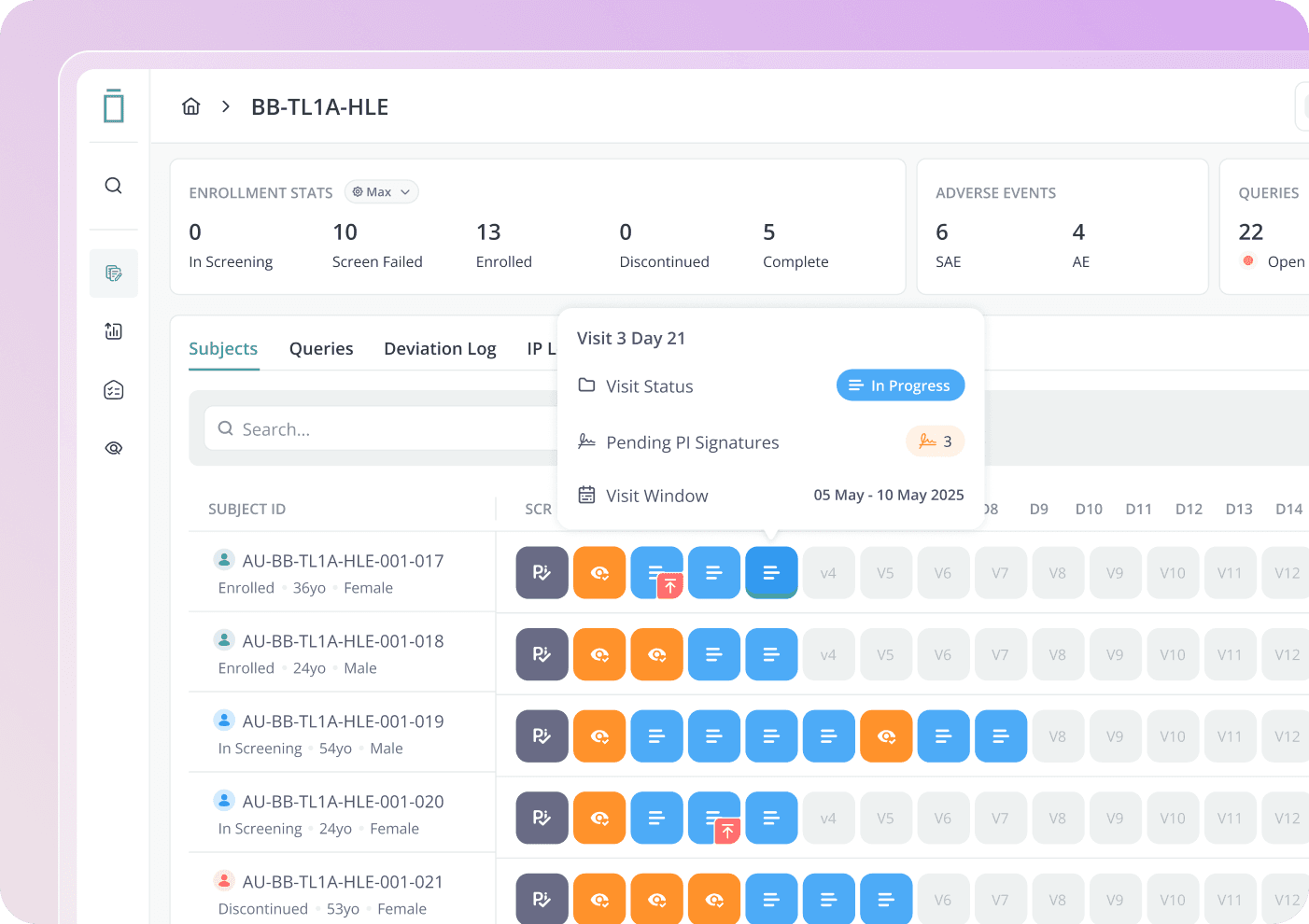Click SCR visit icon for subject 001-020

pyautogui.click(x=542, y=818)
